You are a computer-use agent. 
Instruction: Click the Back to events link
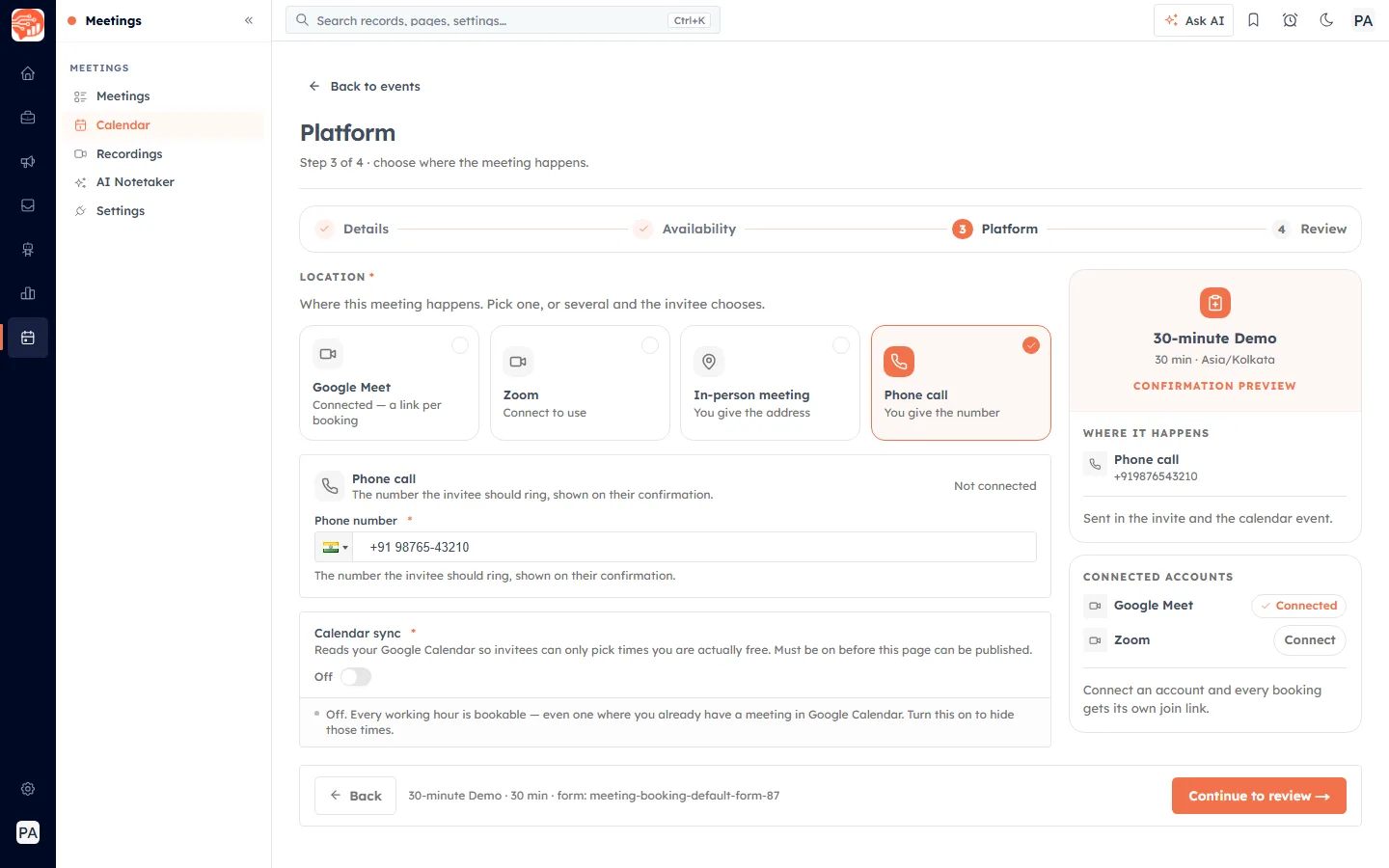point(364,87)
